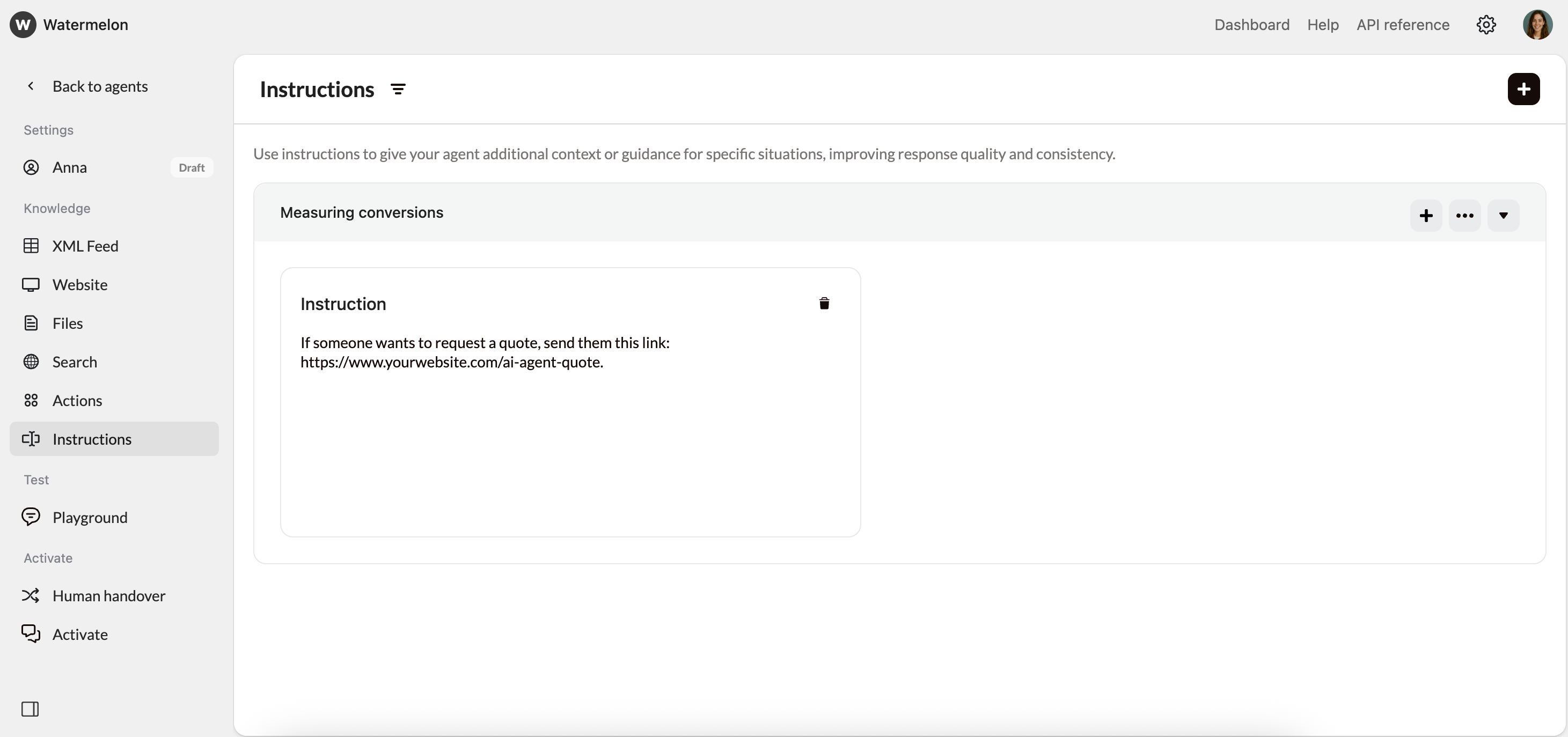Open Human handover settings
Screen dimensions: 1568x737
108,595
